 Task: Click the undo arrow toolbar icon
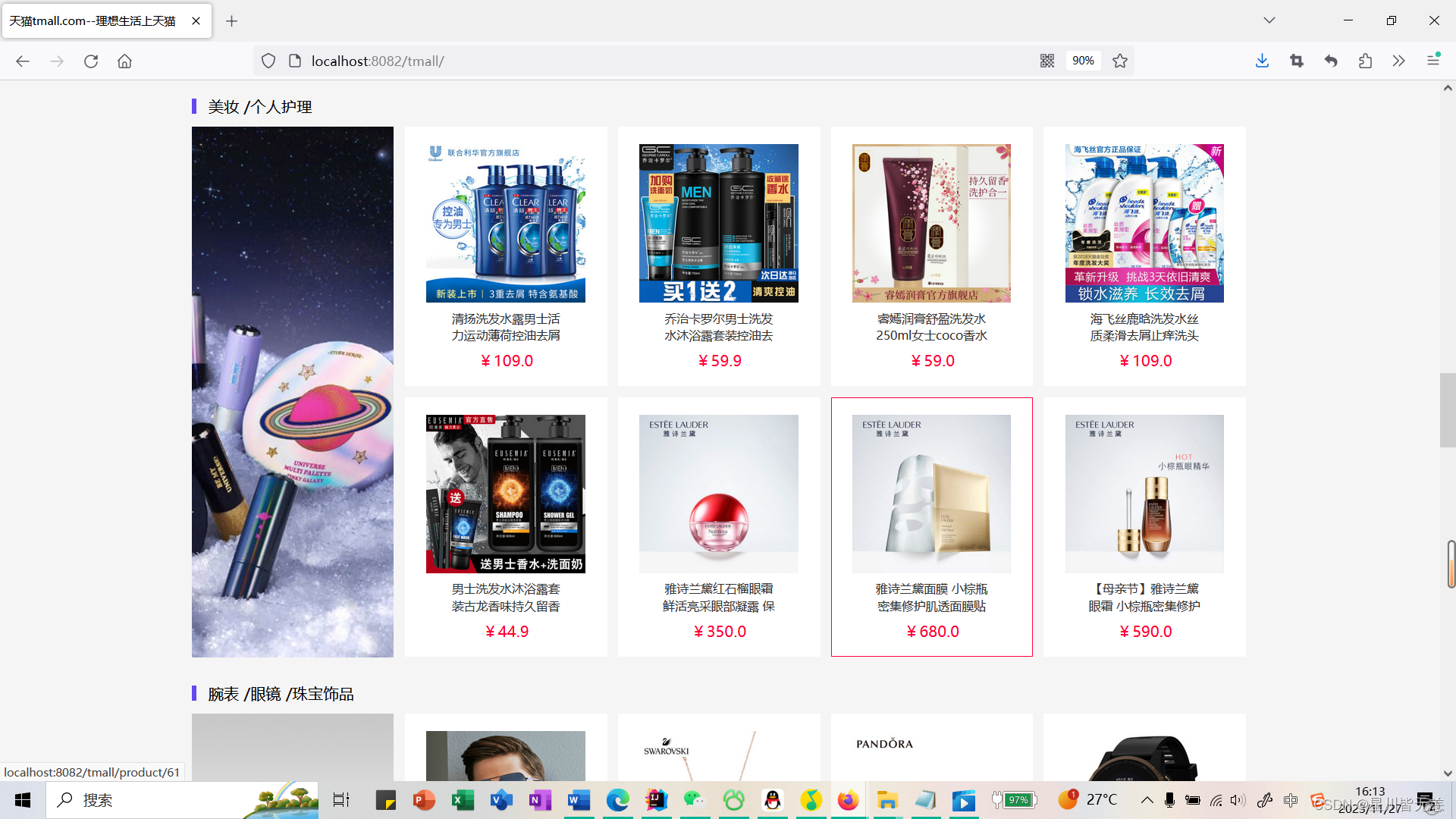1331,61
